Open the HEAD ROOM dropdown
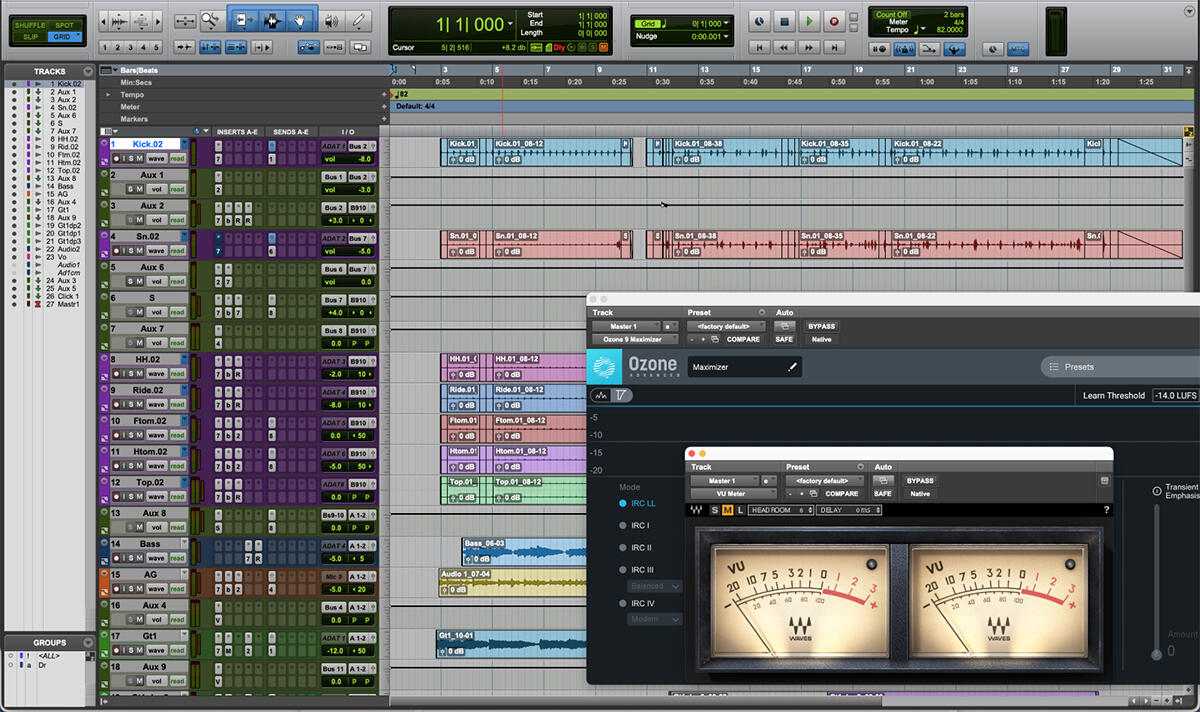The image size is (1200, 712). tap(781, 510)
